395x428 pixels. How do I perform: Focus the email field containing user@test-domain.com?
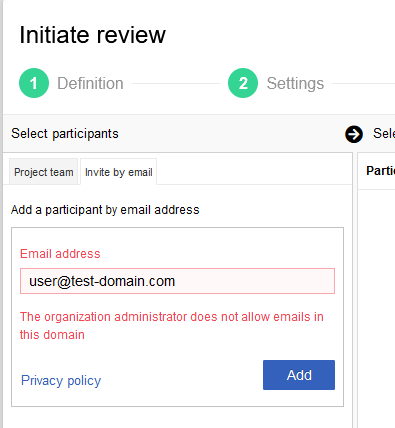177,281
